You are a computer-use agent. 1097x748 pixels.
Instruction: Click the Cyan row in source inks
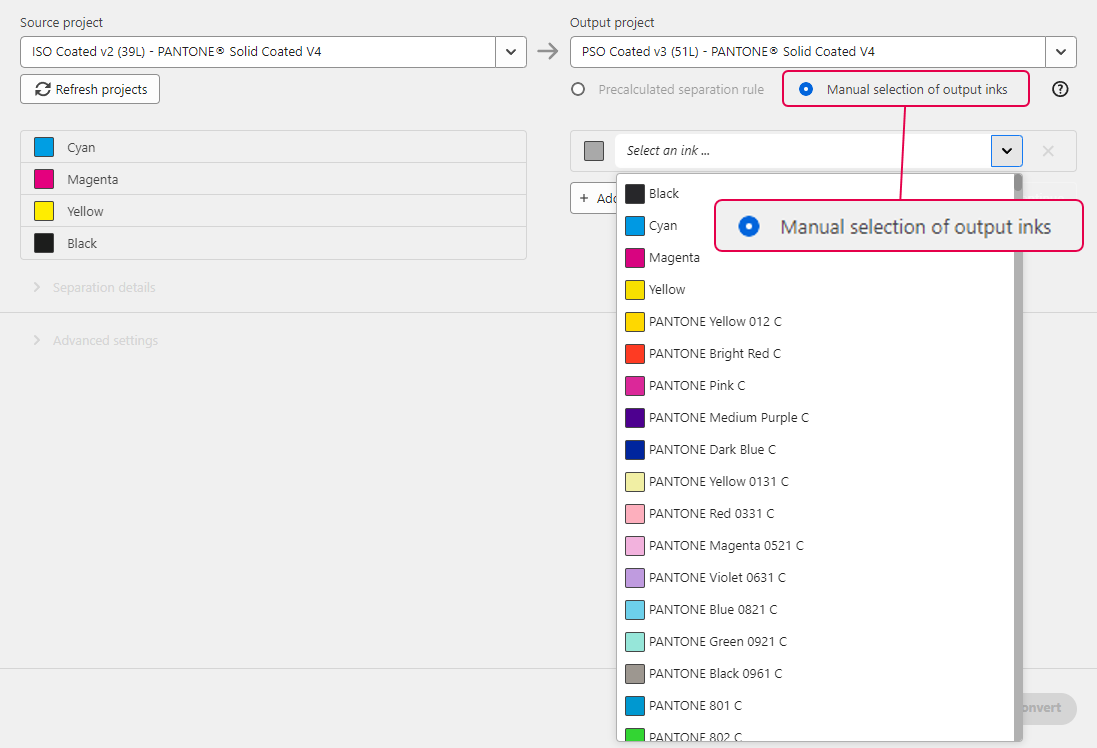[274, 147]
